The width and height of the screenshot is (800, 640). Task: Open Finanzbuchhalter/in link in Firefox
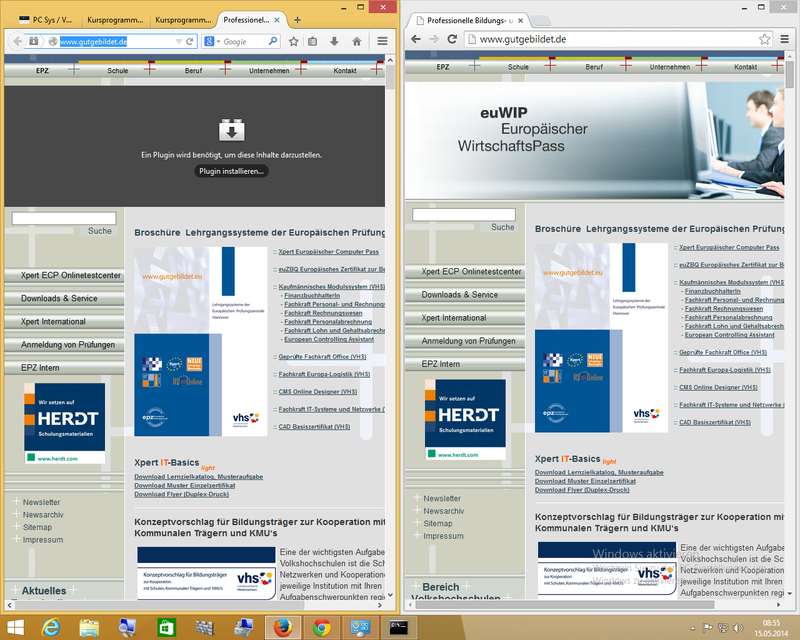point(312,296)
